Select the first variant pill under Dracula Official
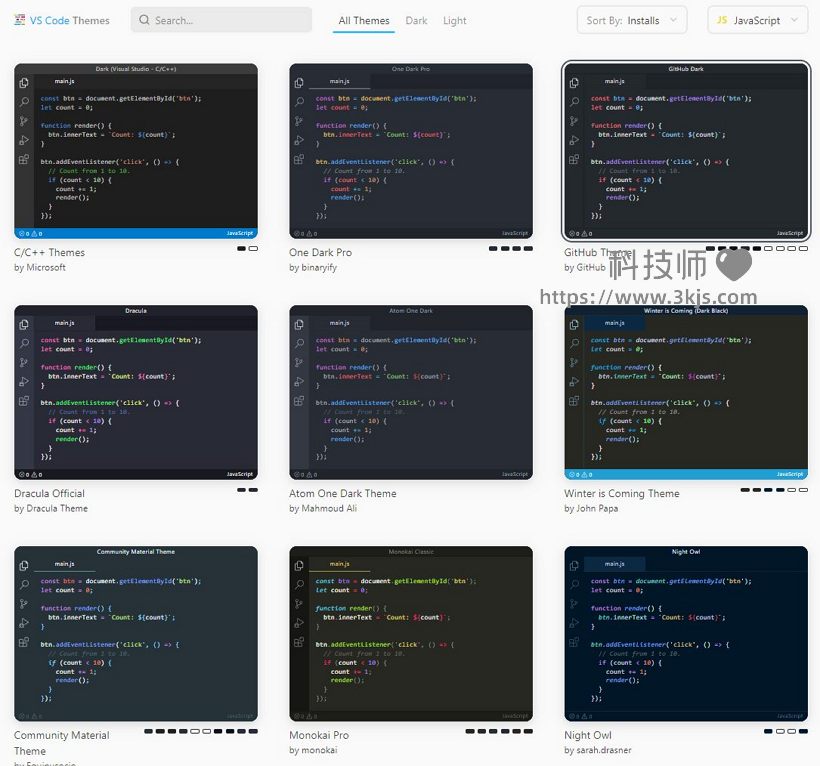Viewport: 820px width, 766px height. 242,490
